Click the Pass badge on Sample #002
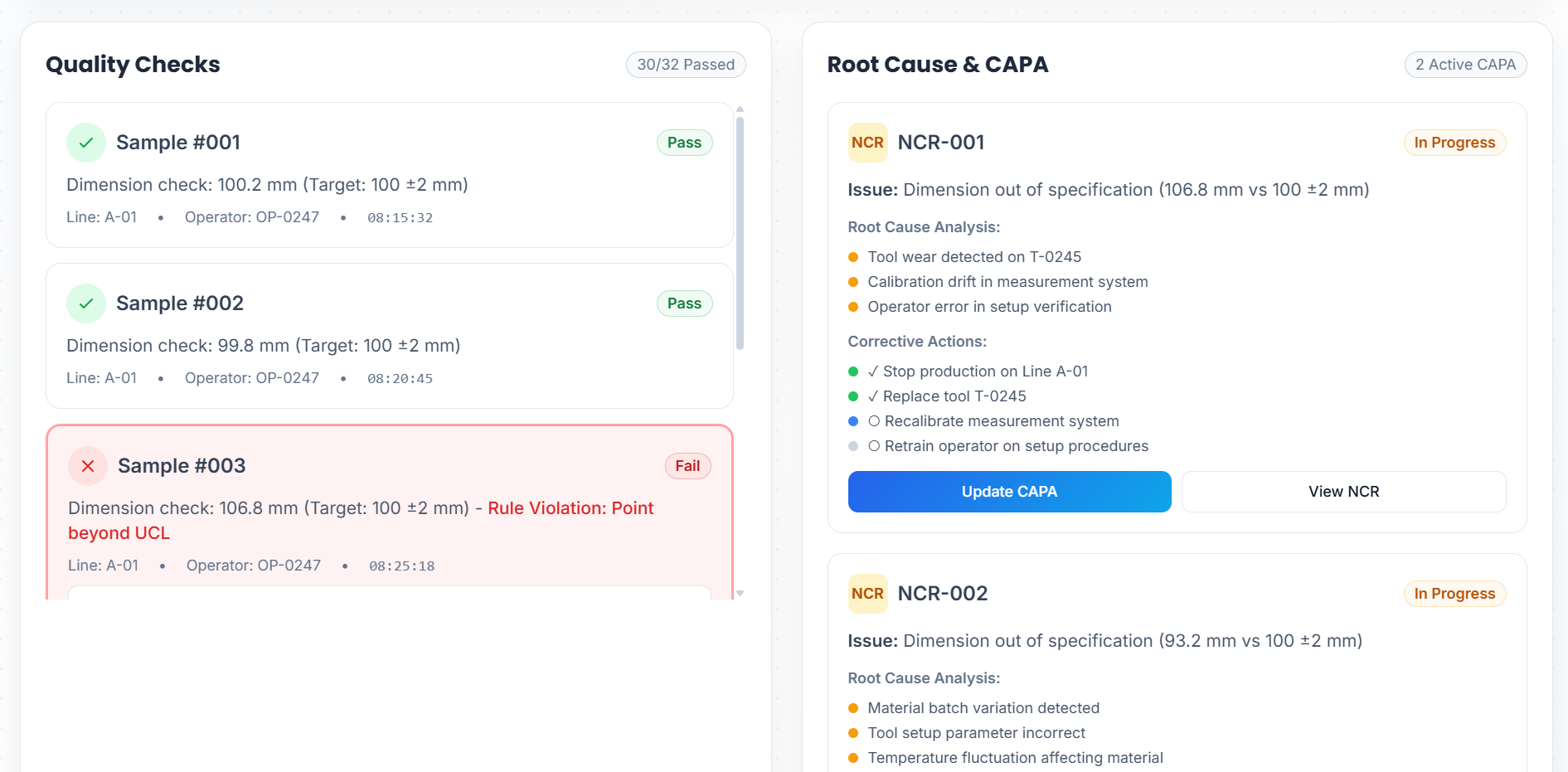Viewport: 1568px width, 772px height. (684, 303)
